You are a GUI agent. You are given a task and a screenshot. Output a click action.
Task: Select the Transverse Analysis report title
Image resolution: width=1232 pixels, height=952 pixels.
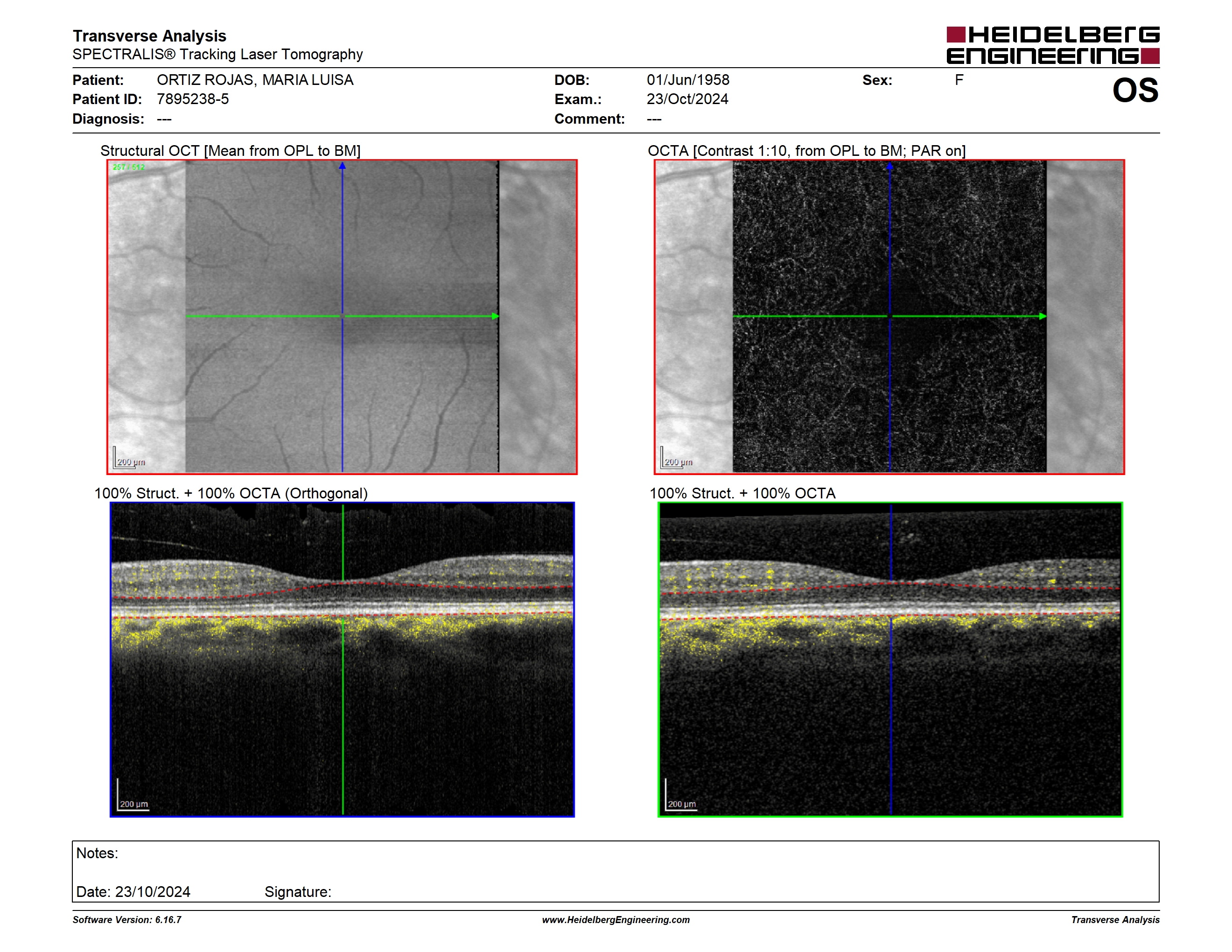point(149,35)
